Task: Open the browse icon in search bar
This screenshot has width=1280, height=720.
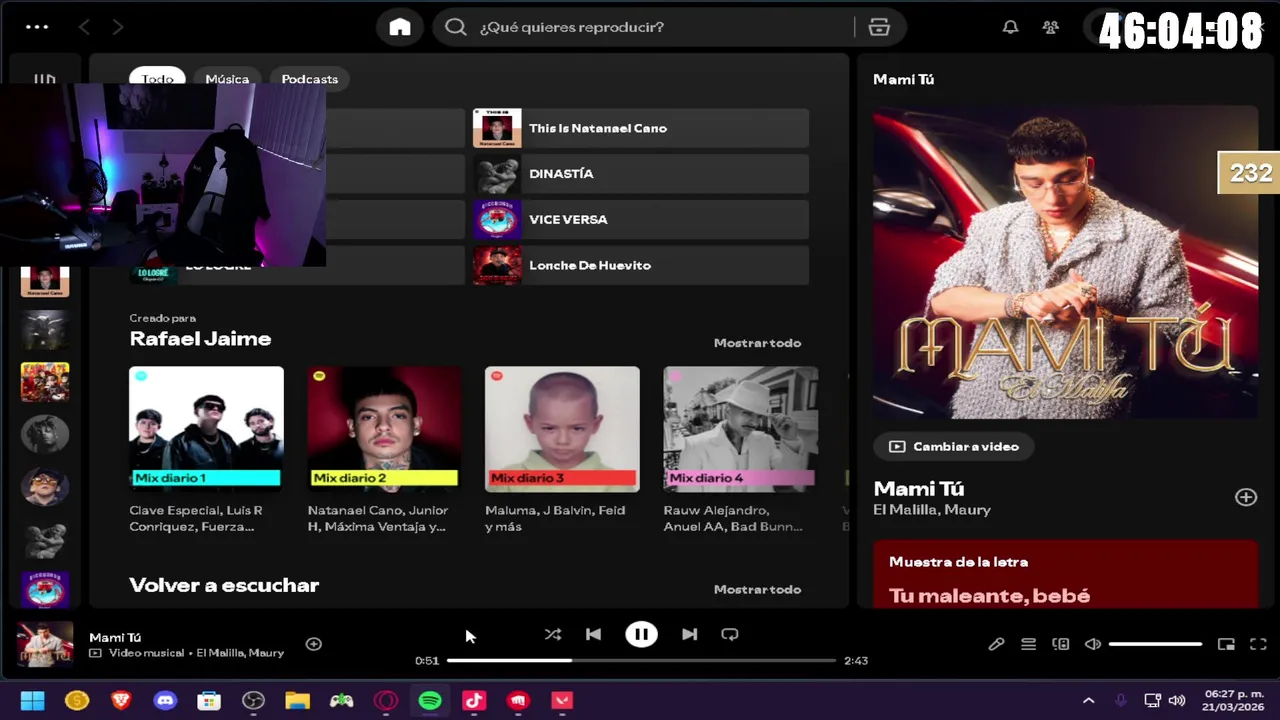Action: tap(879, 27)
